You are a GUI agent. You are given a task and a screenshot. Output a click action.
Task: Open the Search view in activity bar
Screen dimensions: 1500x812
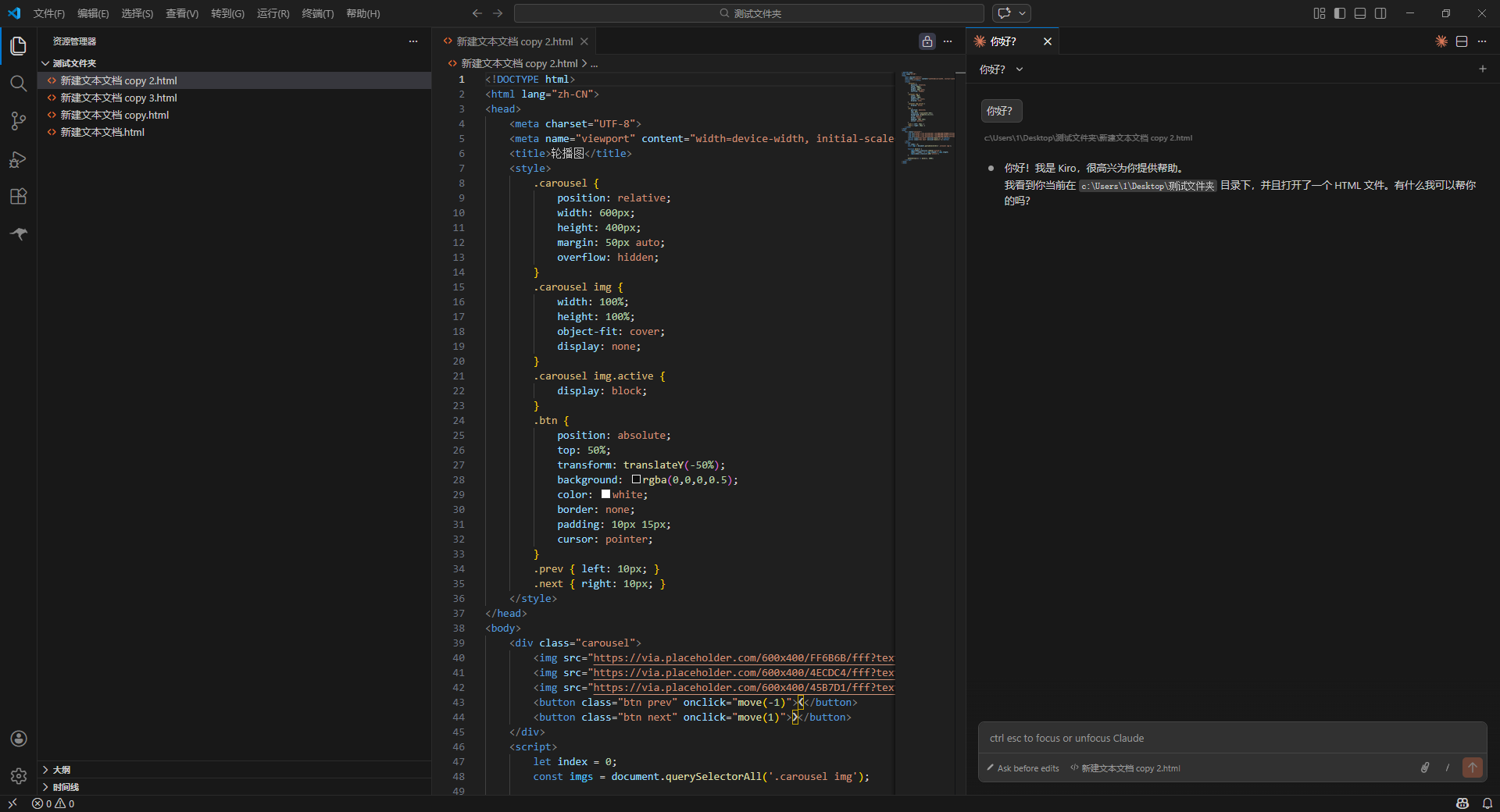pos(19,84)
